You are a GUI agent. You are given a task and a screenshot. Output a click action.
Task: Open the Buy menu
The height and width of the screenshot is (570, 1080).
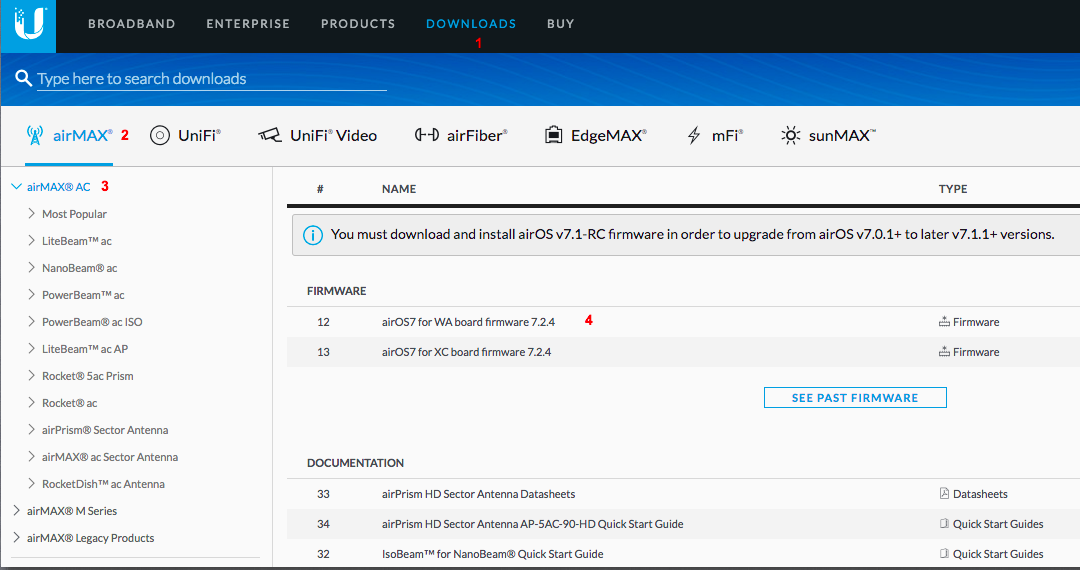(561, 24)
